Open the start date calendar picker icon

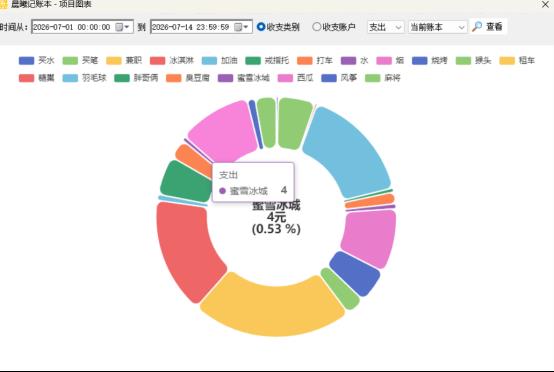(x=120, y=27)
